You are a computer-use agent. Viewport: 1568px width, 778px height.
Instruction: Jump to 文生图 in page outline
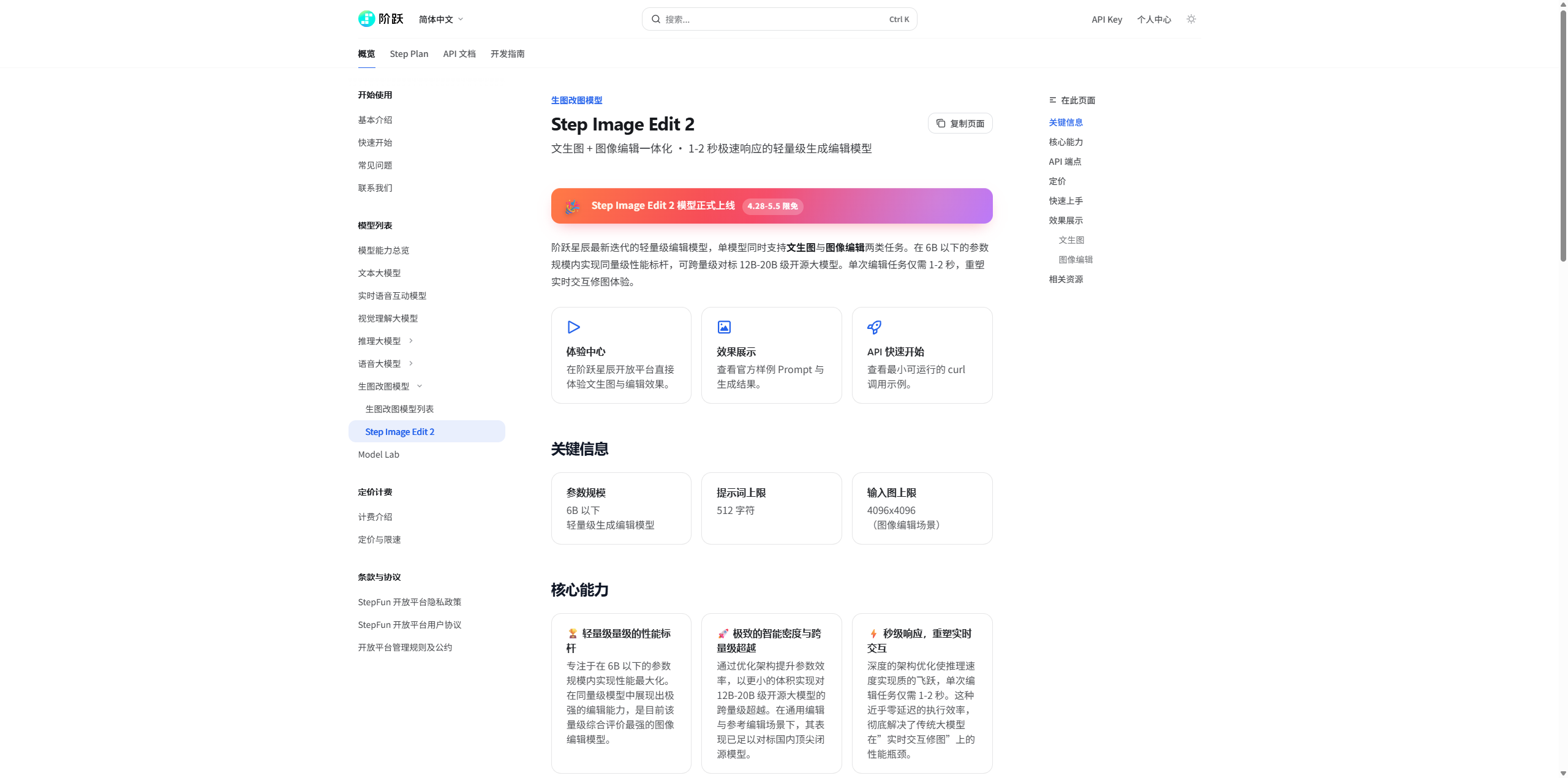coord(1071,240)
